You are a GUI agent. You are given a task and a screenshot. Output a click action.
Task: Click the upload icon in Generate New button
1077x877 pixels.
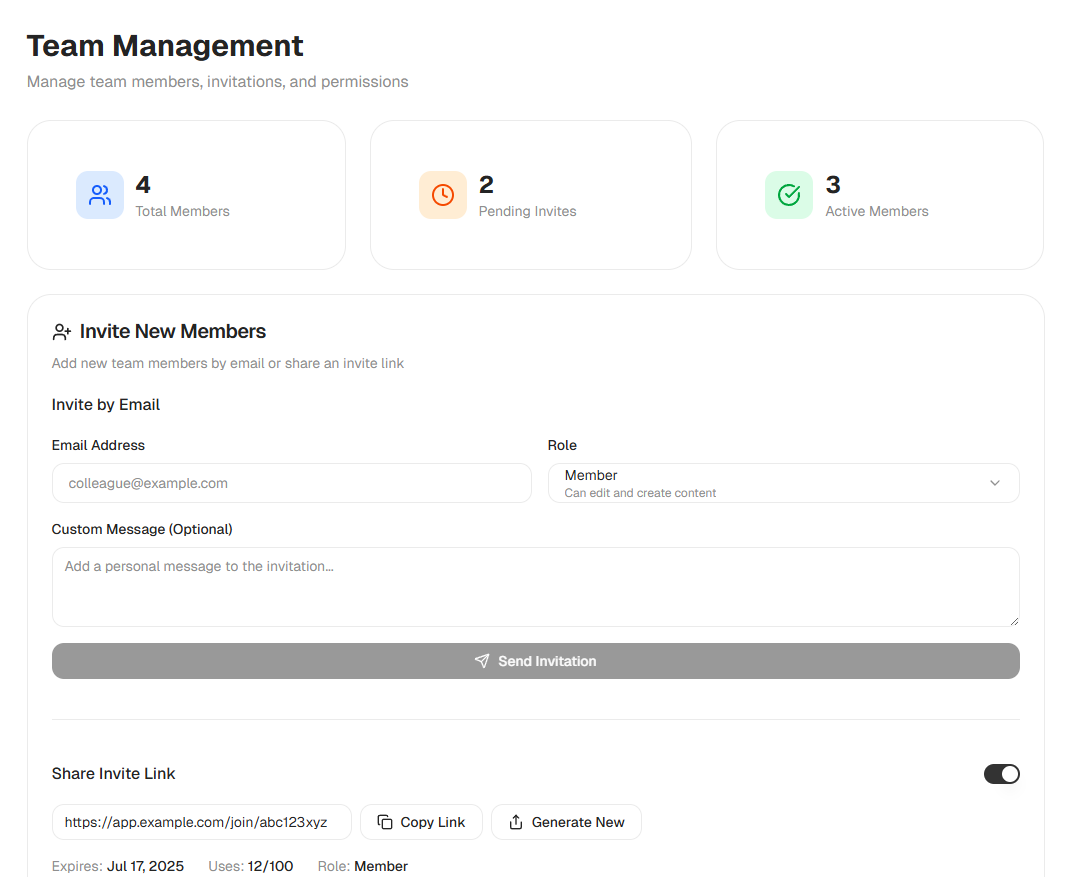coord(516,822)
